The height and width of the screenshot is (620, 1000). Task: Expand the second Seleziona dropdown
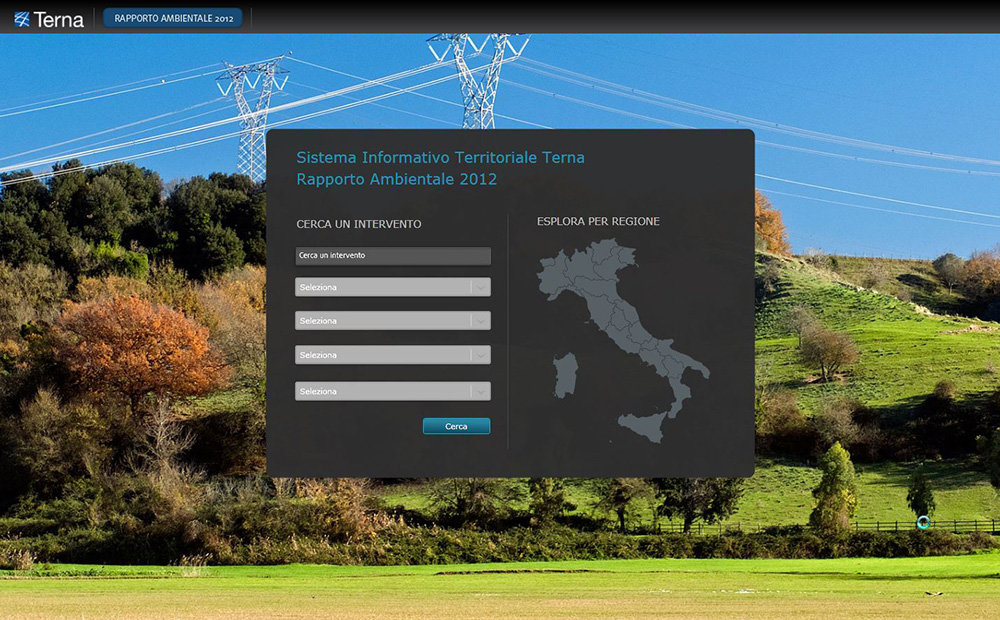click(x=383, y=321)
